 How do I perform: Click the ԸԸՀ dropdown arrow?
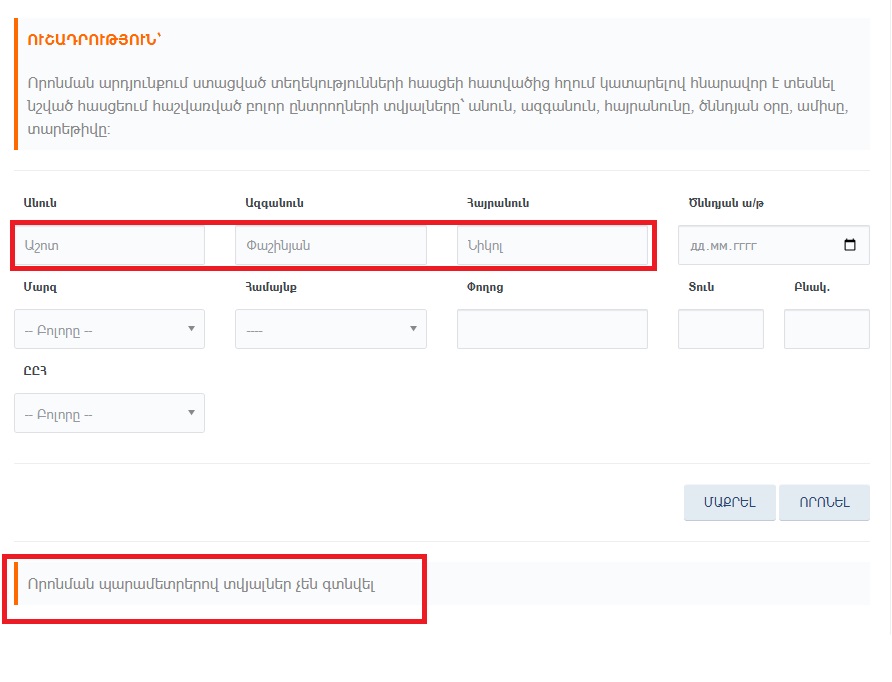point(191,413)
